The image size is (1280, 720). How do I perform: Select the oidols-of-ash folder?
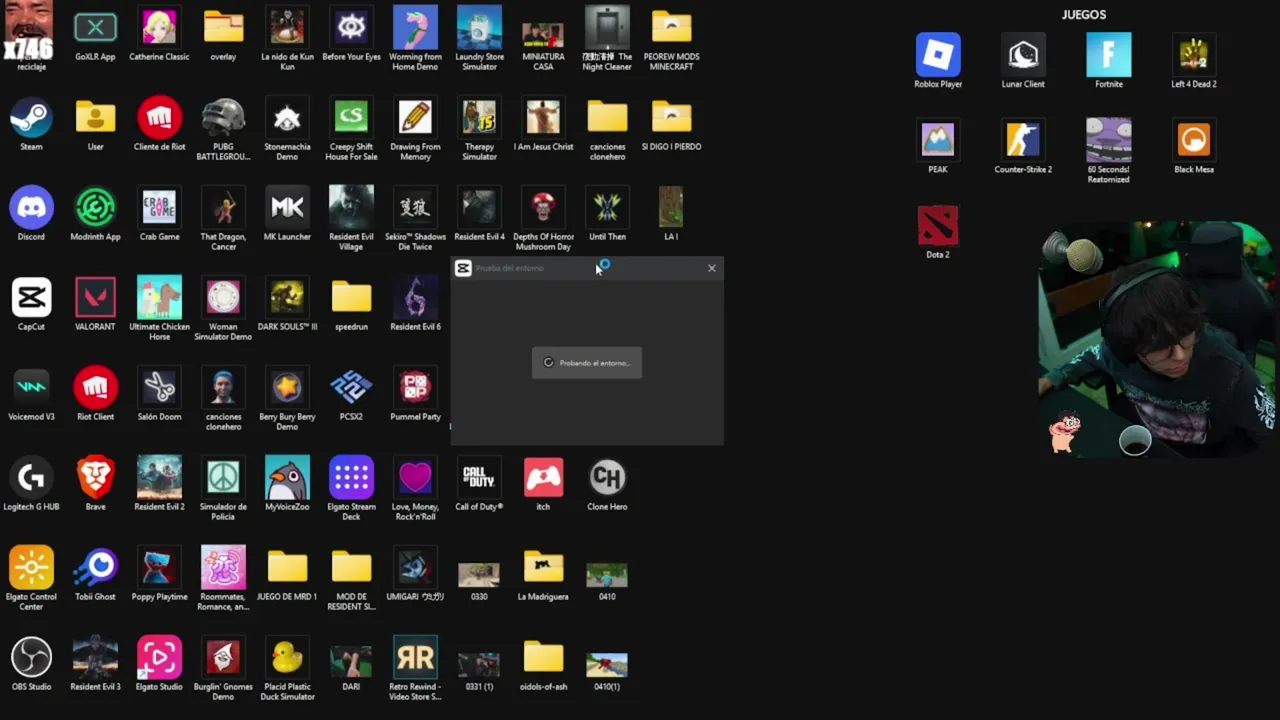coord(543,658)
